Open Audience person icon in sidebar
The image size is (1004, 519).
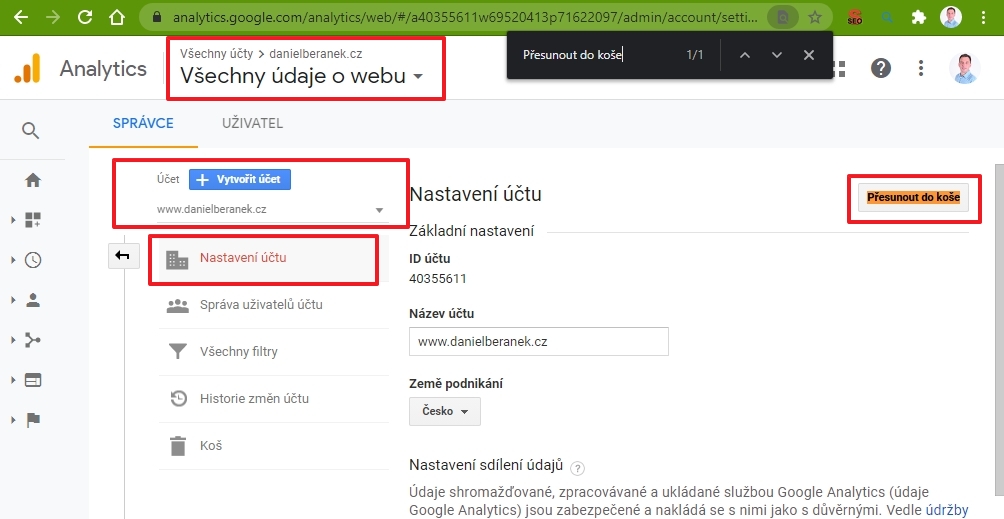tap(33, 300)
